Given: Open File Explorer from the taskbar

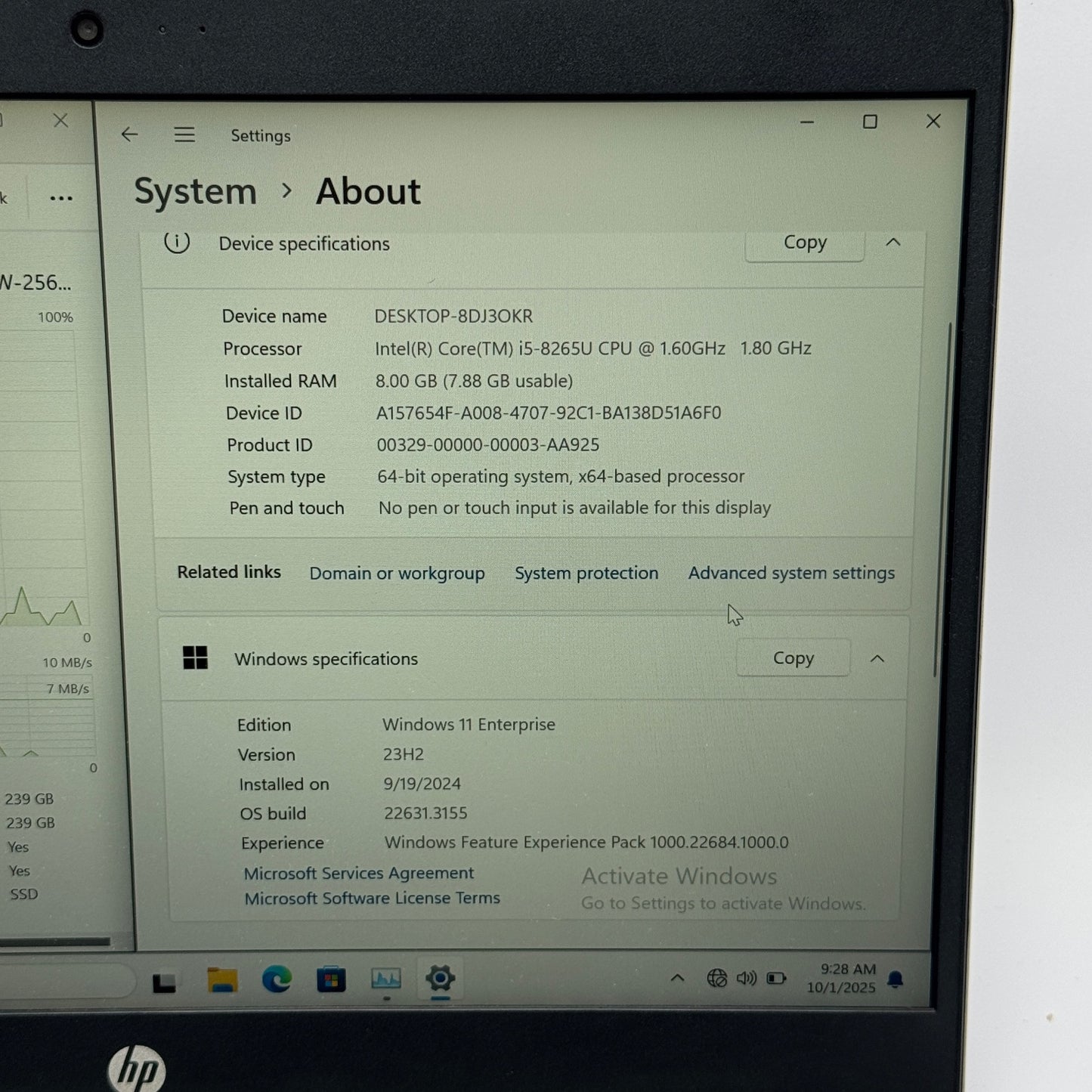Looking at the screenshot, I should click(222, 980).
